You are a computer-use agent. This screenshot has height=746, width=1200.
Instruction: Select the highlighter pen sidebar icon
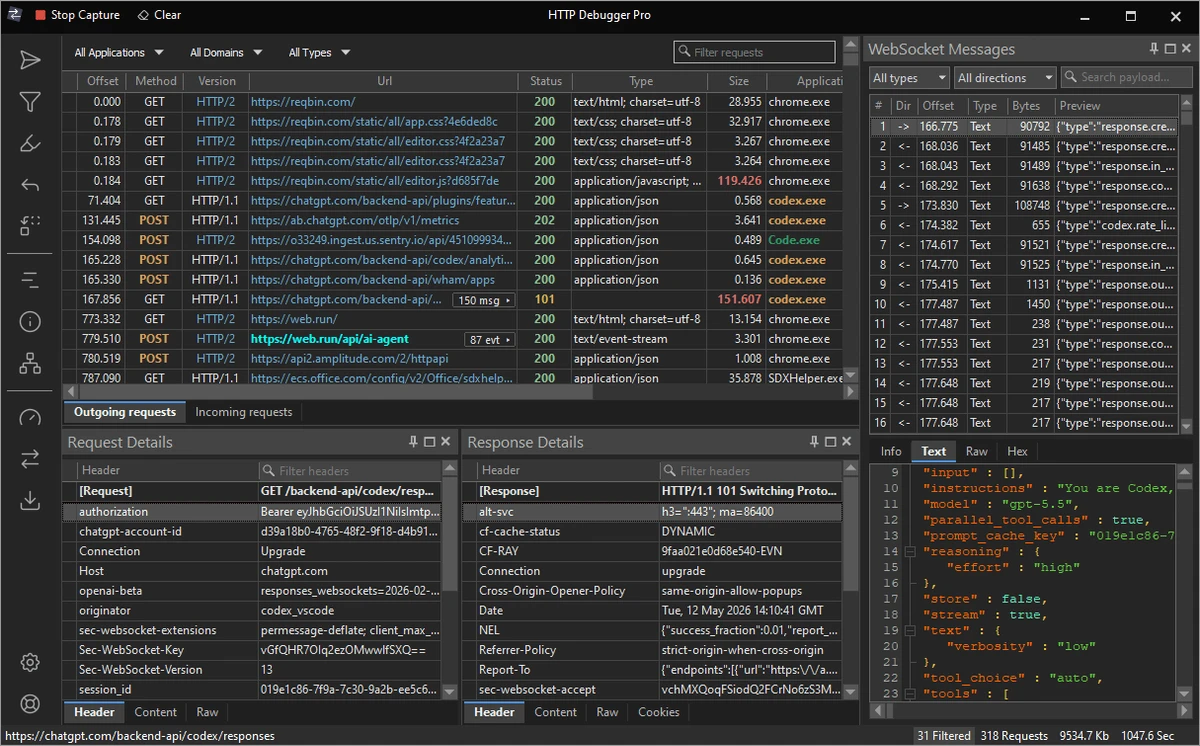click(x=30, y=143)
